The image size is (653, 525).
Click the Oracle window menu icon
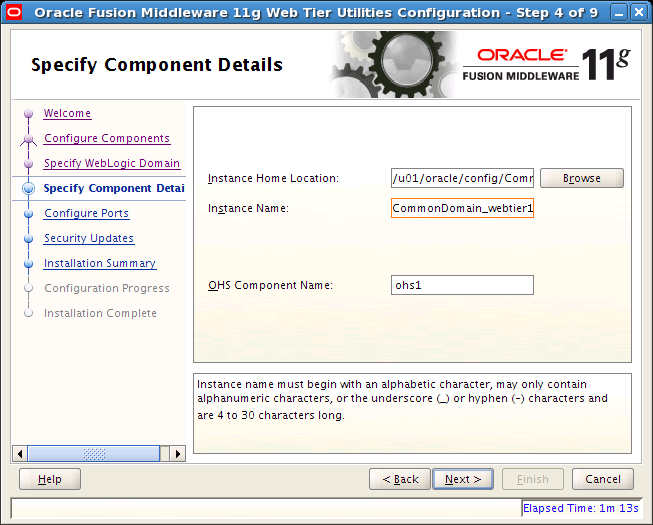click(x=14, y=12)
